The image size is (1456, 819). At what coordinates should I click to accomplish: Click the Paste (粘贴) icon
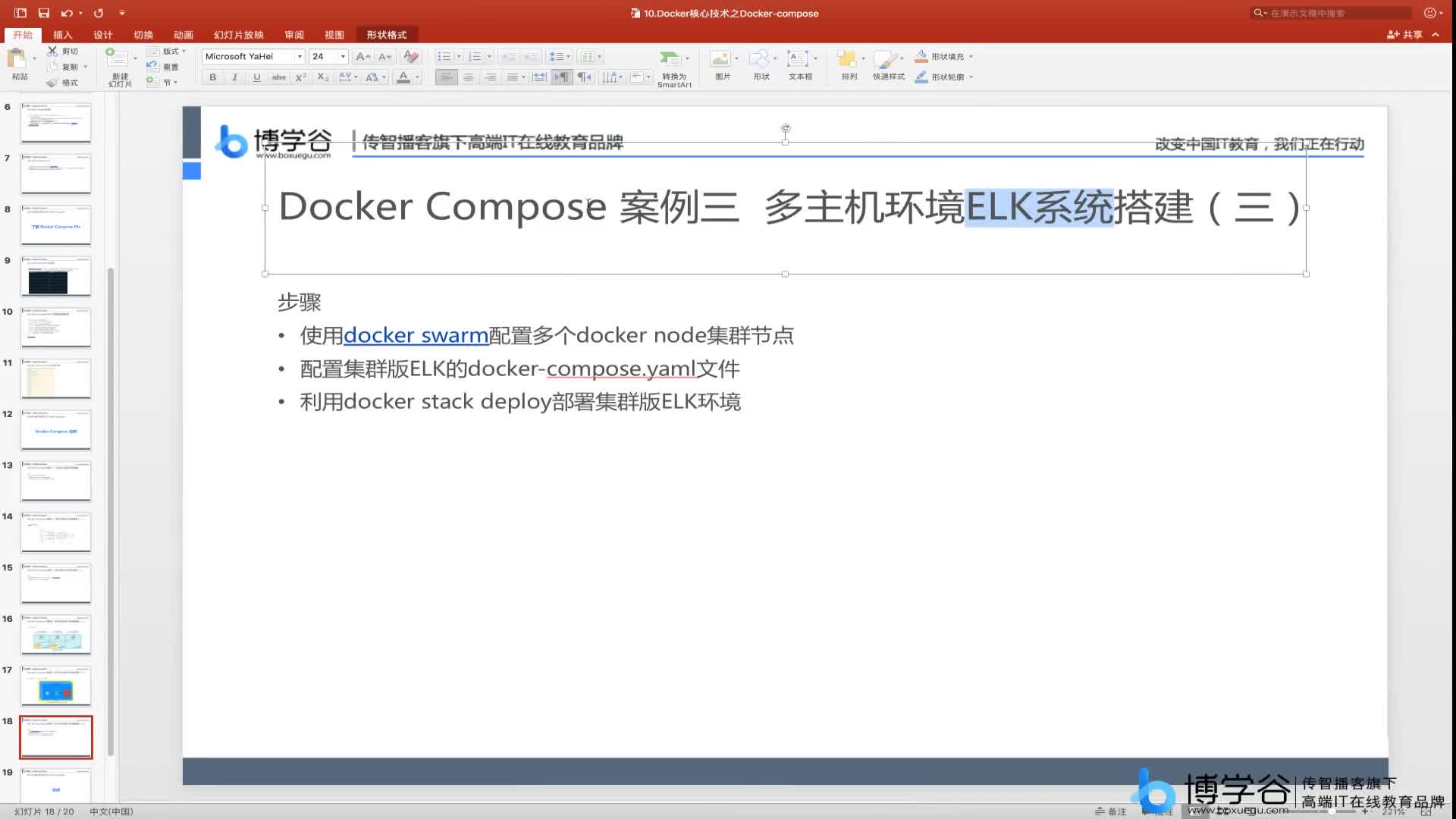pyautogui.click(x=17, y=59)
